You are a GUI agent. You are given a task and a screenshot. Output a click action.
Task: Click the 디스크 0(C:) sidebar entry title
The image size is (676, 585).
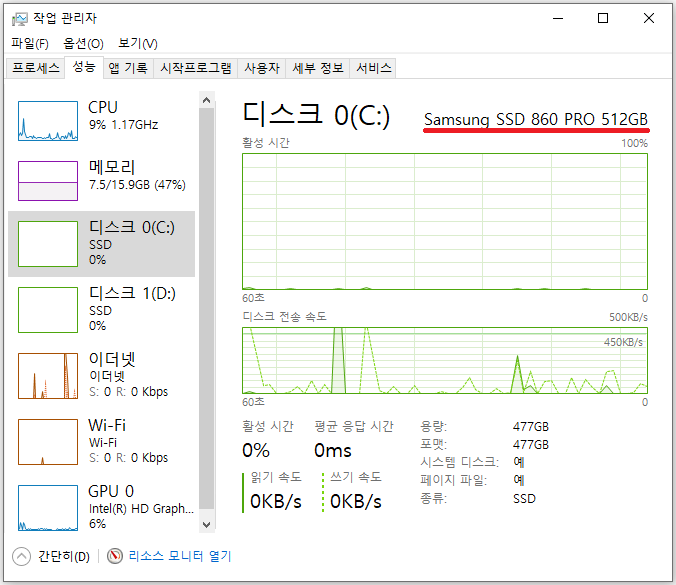pos(132,227)
